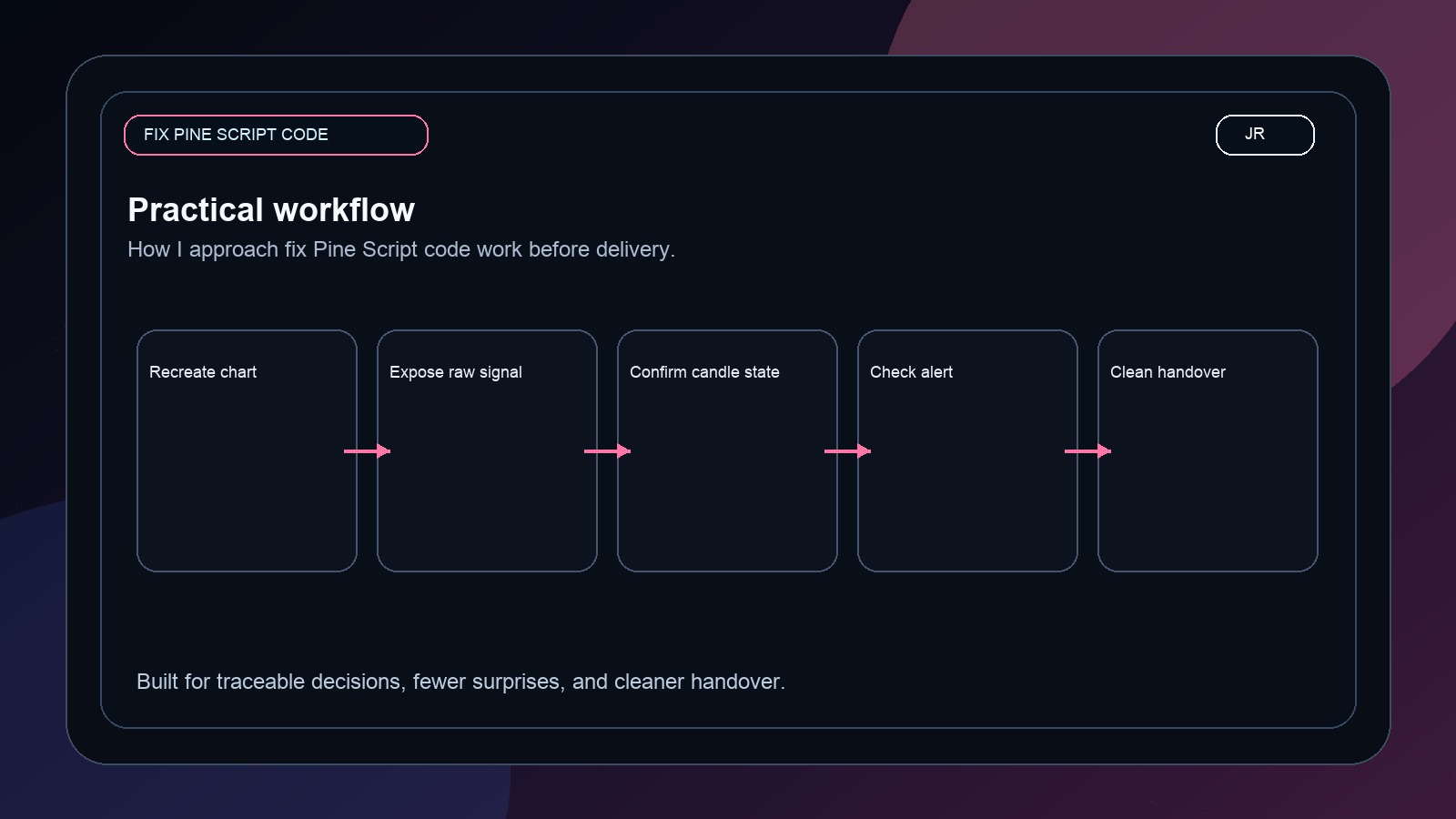Click the arrow between Recreate chart and Expose raw signal
This screenshot has width=1456, height=819.
[x=367, y=450]
